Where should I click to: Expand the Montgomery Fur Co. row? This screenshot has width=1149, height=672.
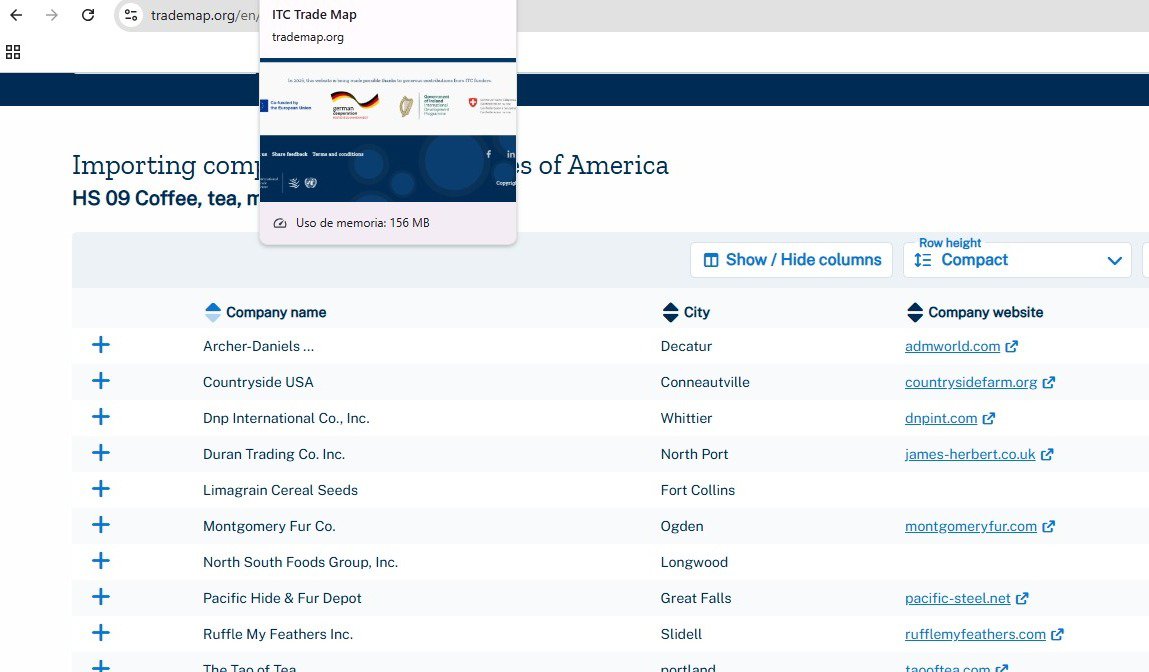click(x=101, y=525)
